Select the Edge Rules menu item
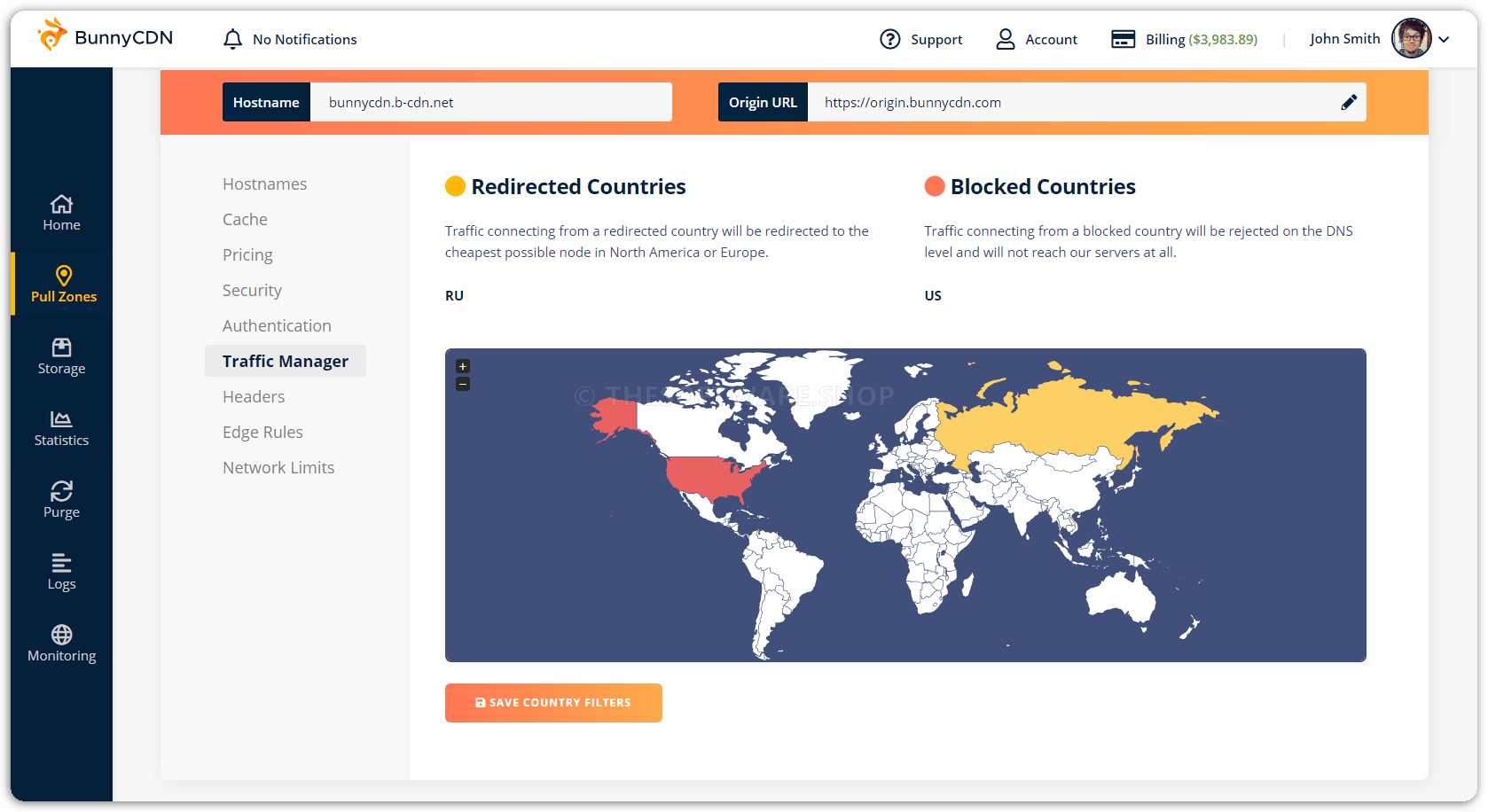The image size is (1488, 812). [262, 432]
